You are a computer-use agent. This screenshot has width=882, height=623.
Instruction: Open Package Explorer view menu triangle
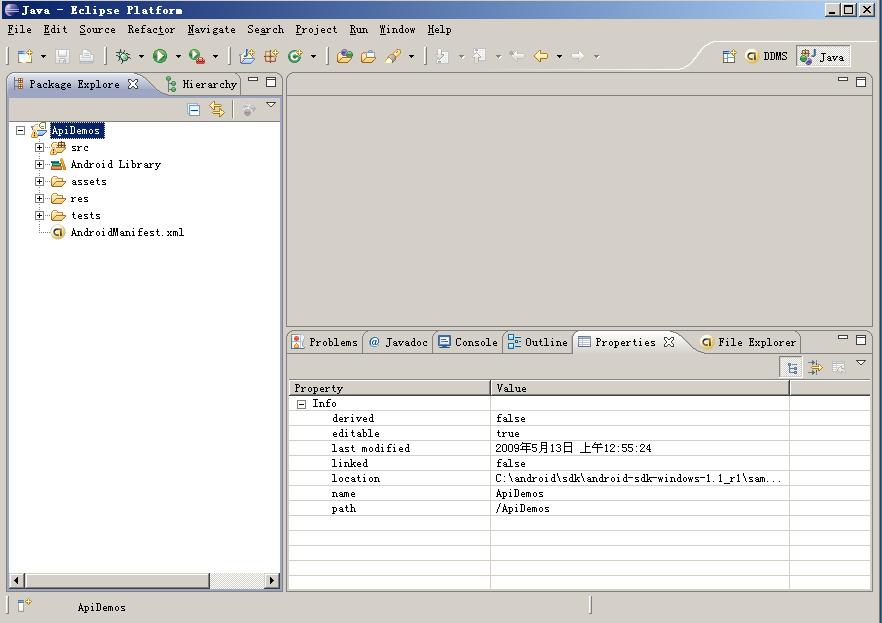click(x=271, y=105)
